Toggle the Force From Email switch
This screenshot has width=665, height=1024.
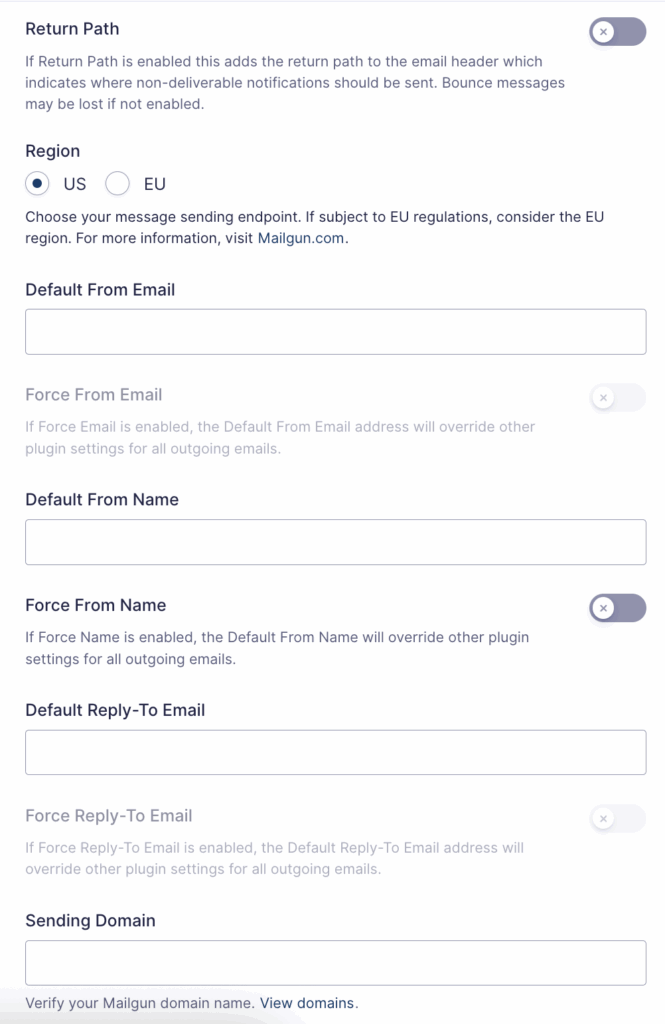[x=617, y=397]
